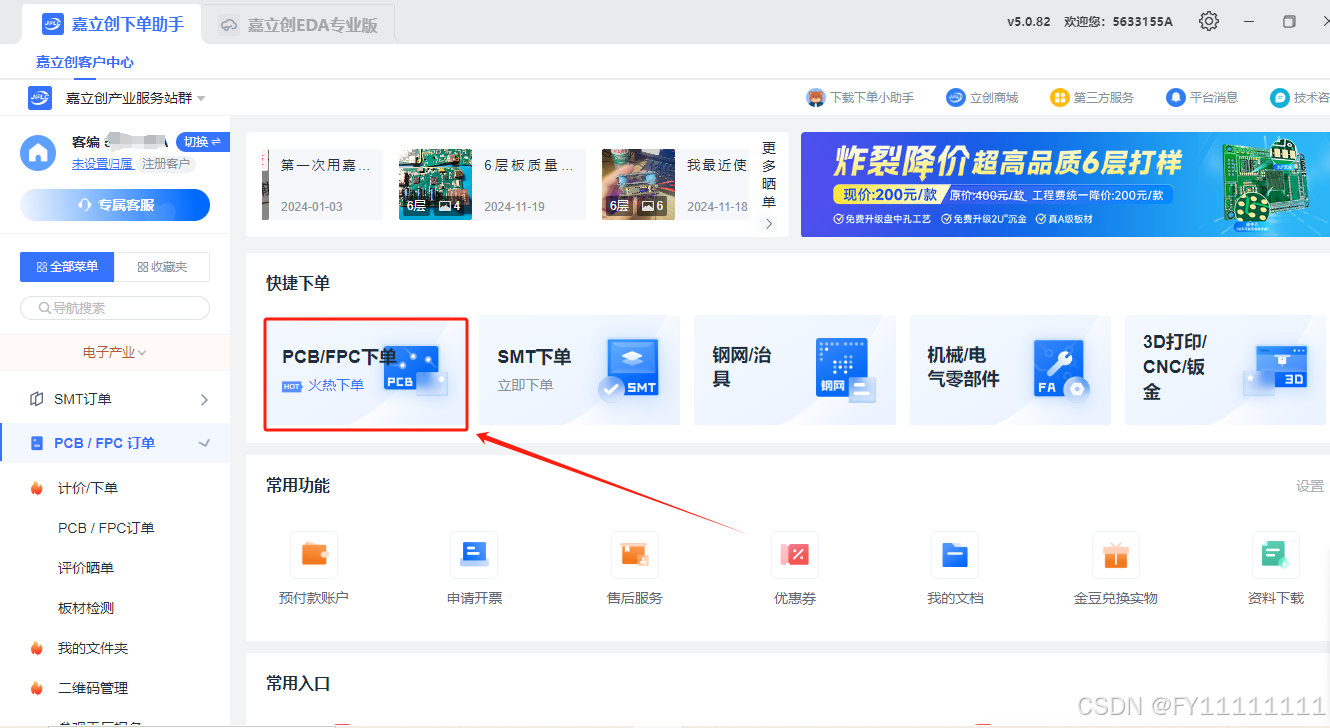
Task: Open 二维码管理 in sidebar
Action: tap(93, 688)
